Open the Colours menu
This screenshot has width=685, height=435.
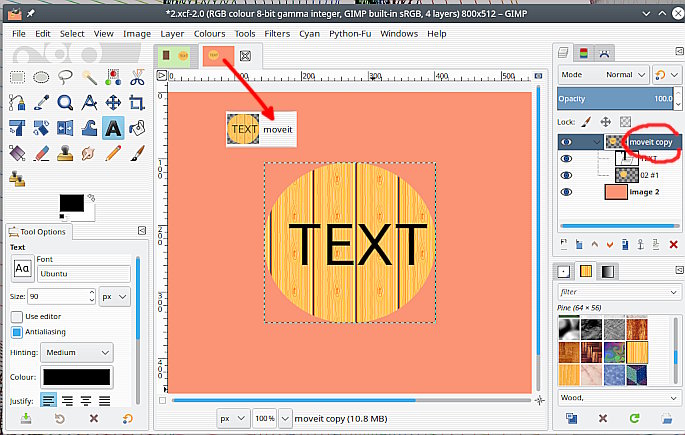[210, 34]
